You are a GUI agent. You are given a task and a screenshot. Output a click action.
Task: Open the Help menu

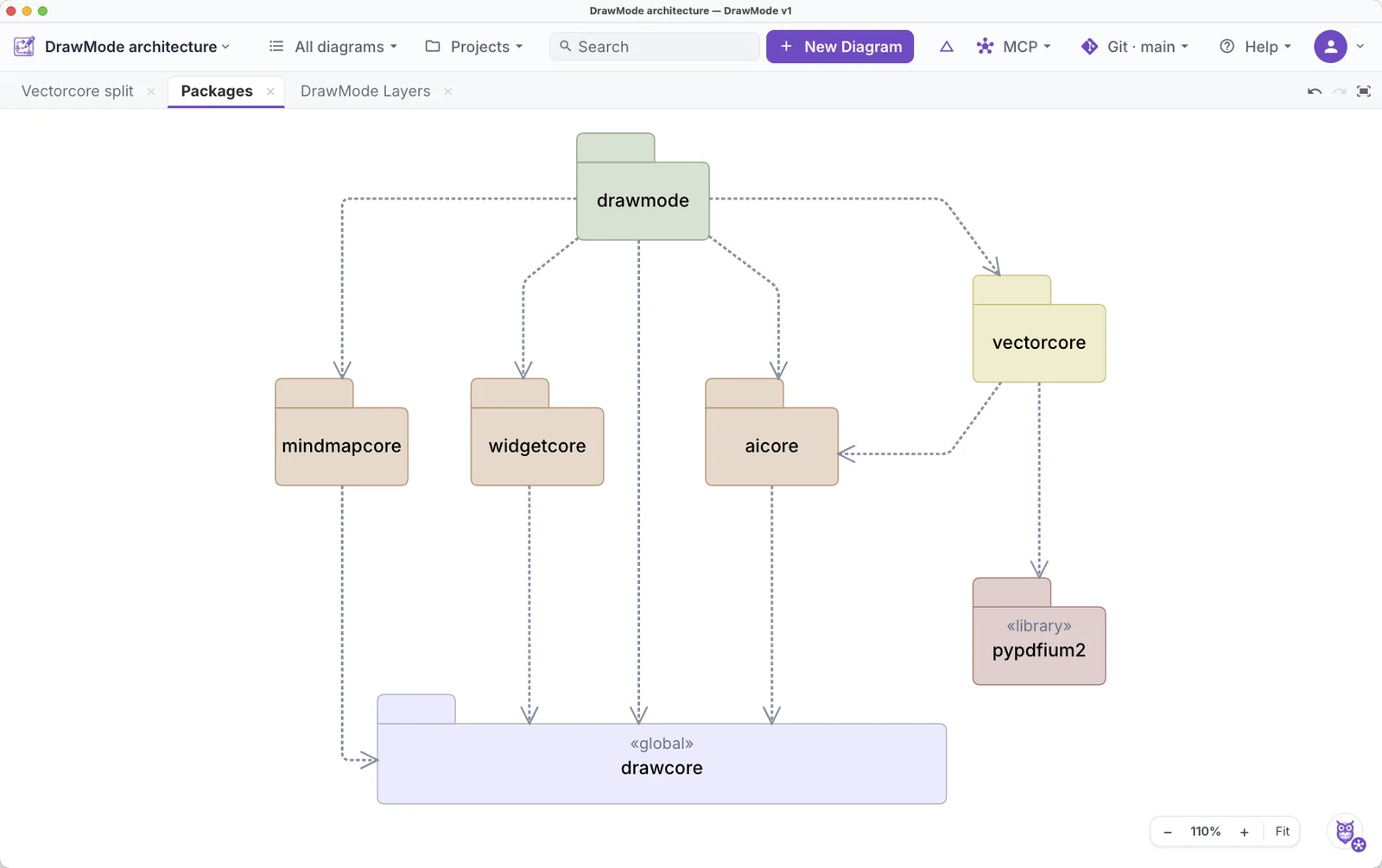[1256, 47]
